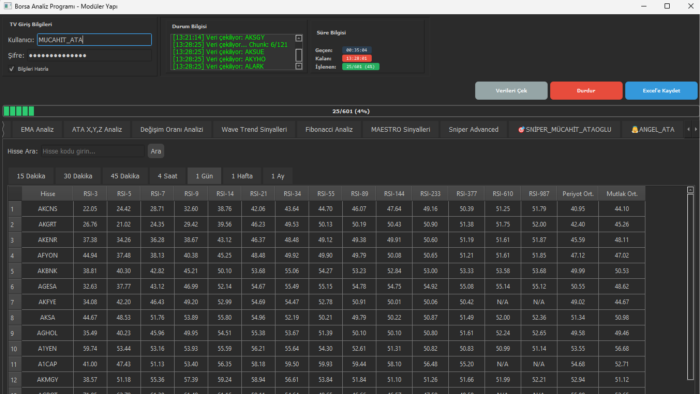
Task: Select the 45 Dakika timeframe tab
Action: 125,176
